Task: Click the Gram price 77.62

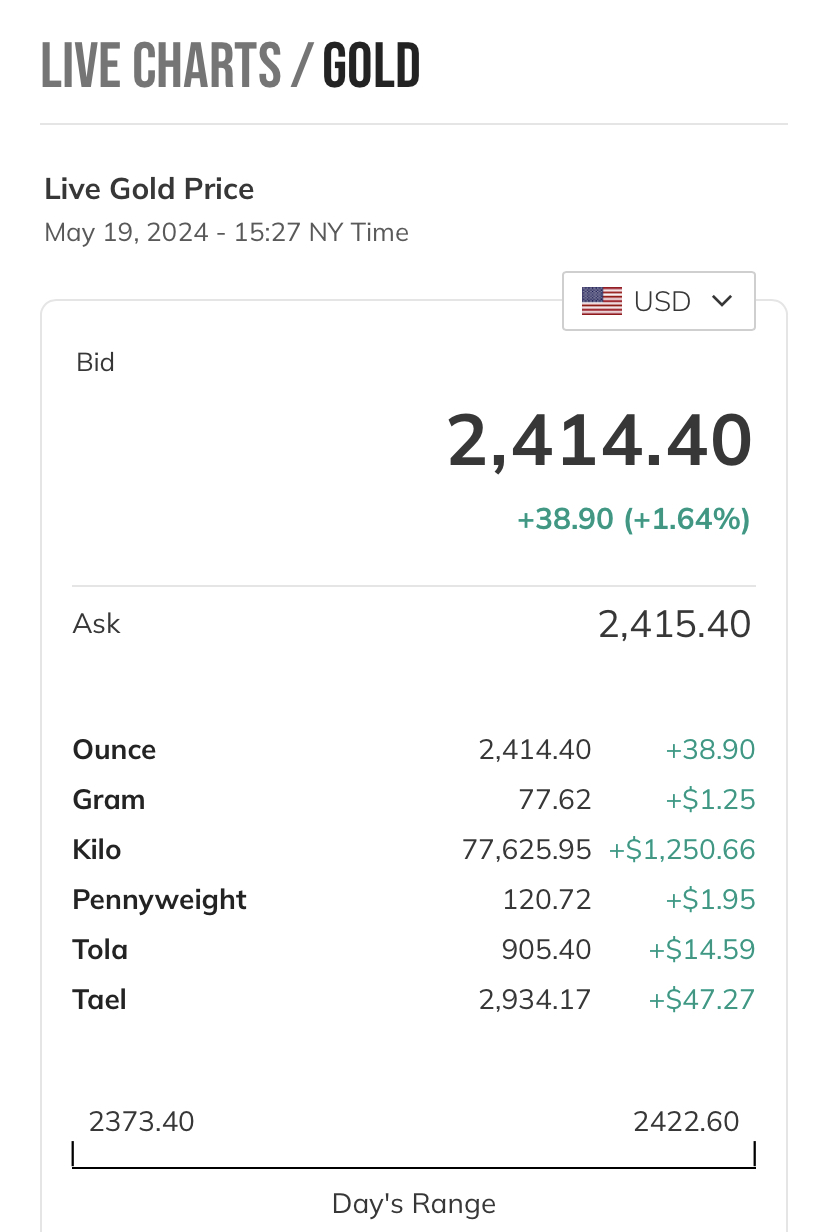Action: pos(555,800)
